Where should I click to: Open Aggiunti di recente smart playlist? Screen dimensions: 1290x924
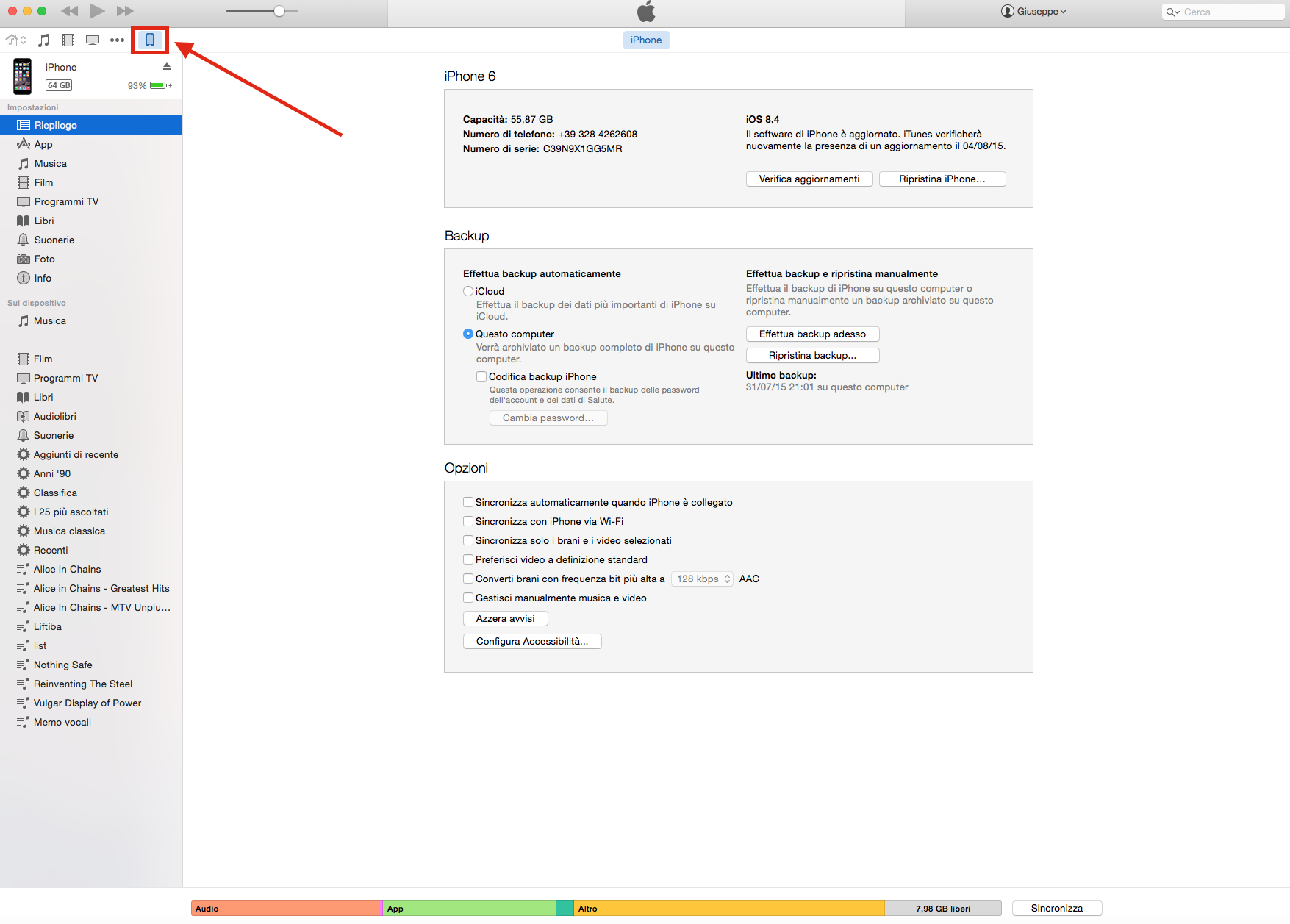pos(91,454)
